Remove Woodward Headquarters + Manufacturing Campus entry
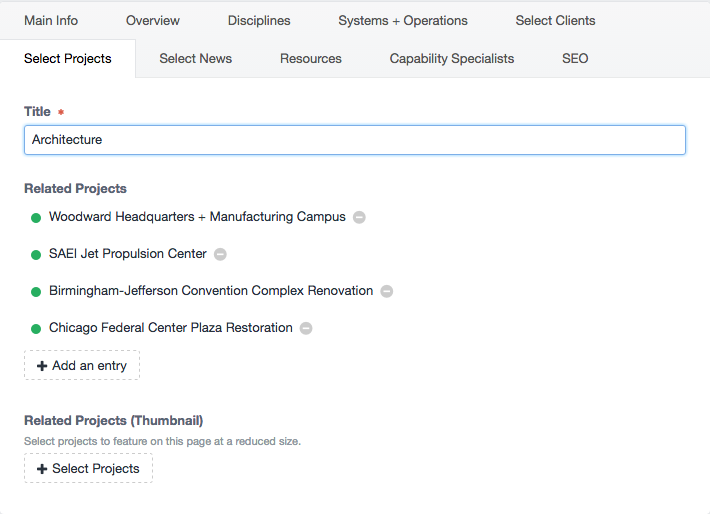 [359, 217]
